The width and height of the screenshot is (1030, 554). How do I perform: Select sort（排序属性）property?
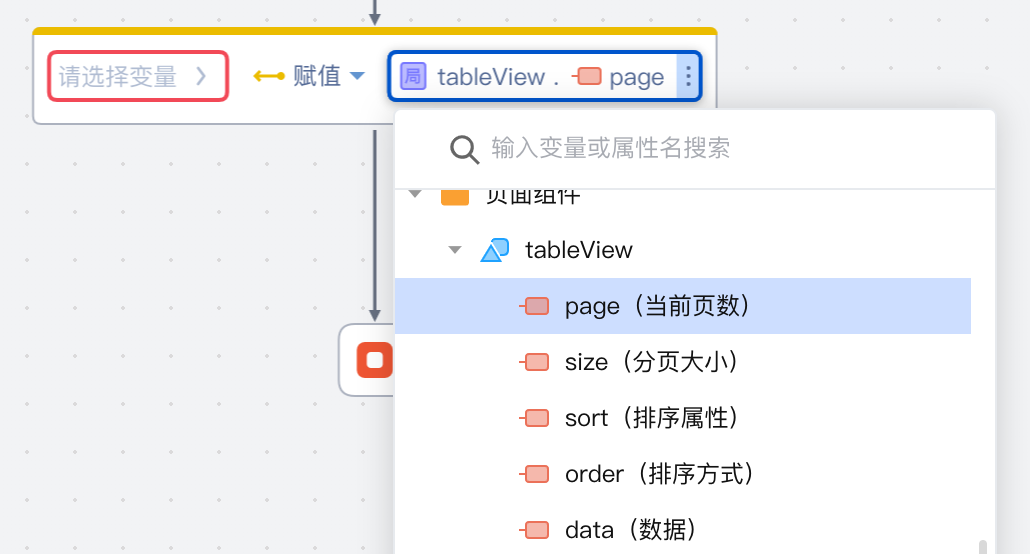(683, 418)
